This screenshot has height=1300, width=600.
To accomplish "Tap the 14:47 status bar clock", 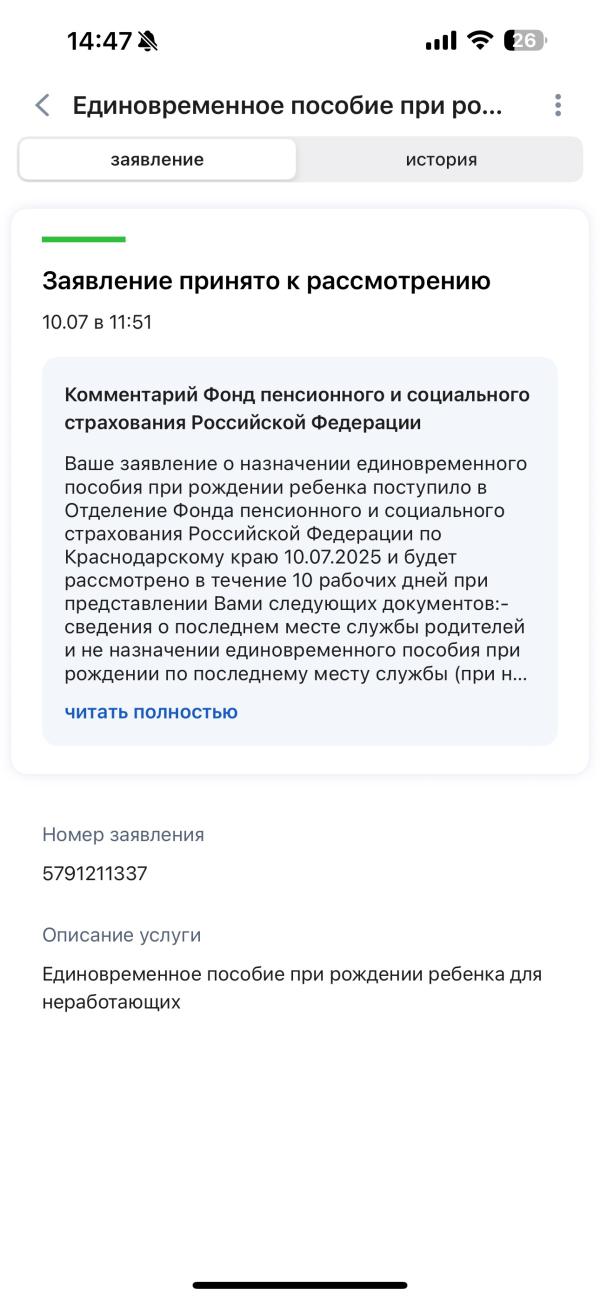I will click(99, 41).
